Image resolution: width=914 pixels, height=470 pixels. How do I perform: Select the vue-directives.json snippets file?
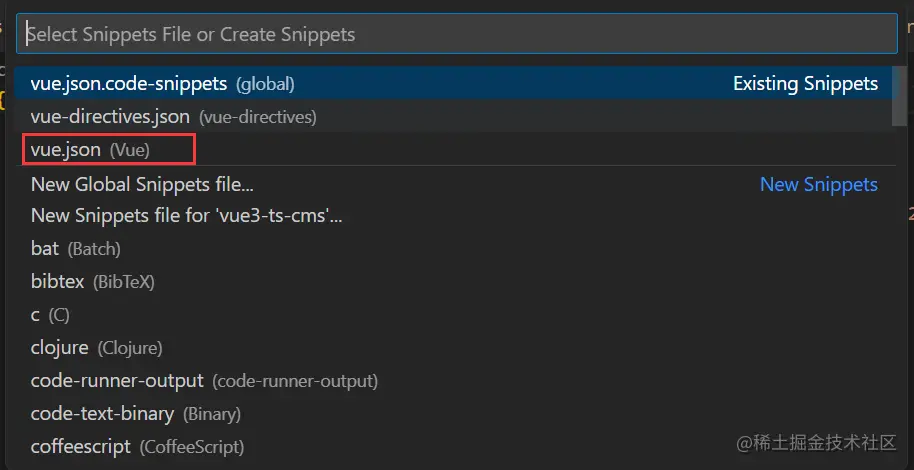click(x=110, y=117)
